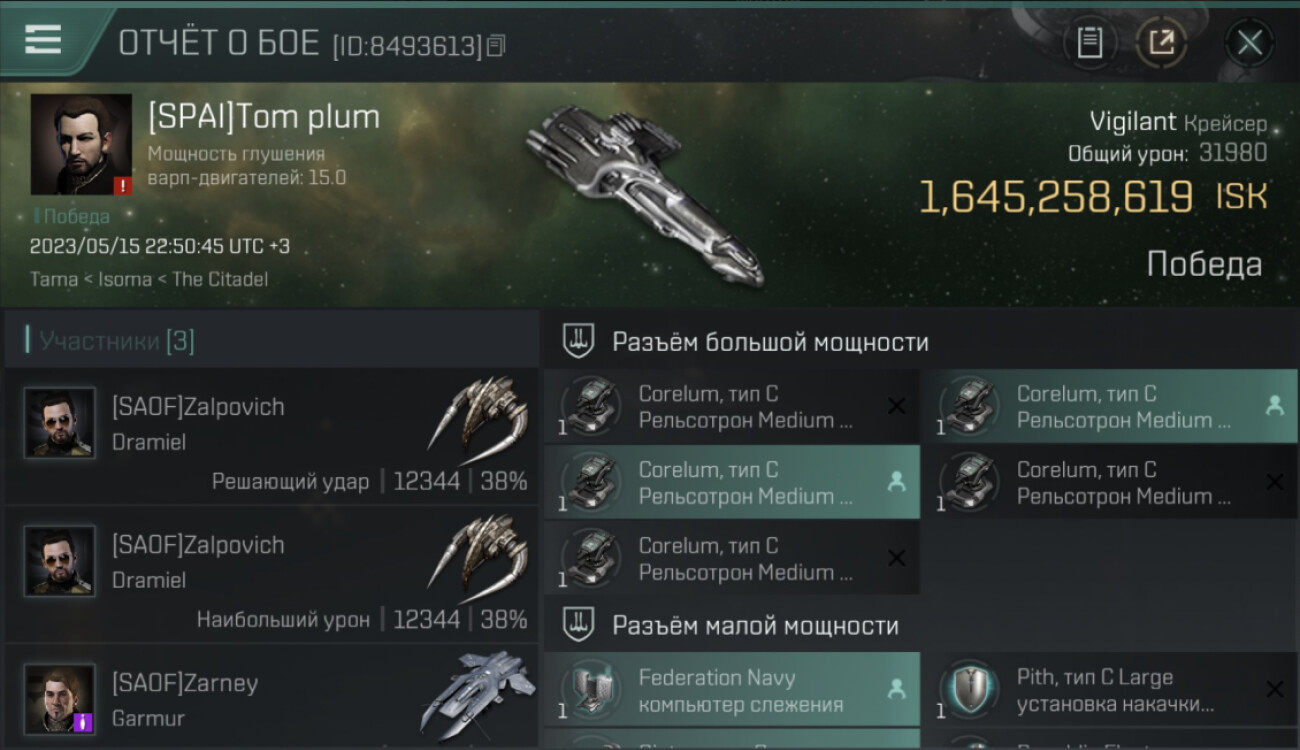Open the first Zalpovich participant portrait
This screenshot has width=1300, height=750.
60,422
